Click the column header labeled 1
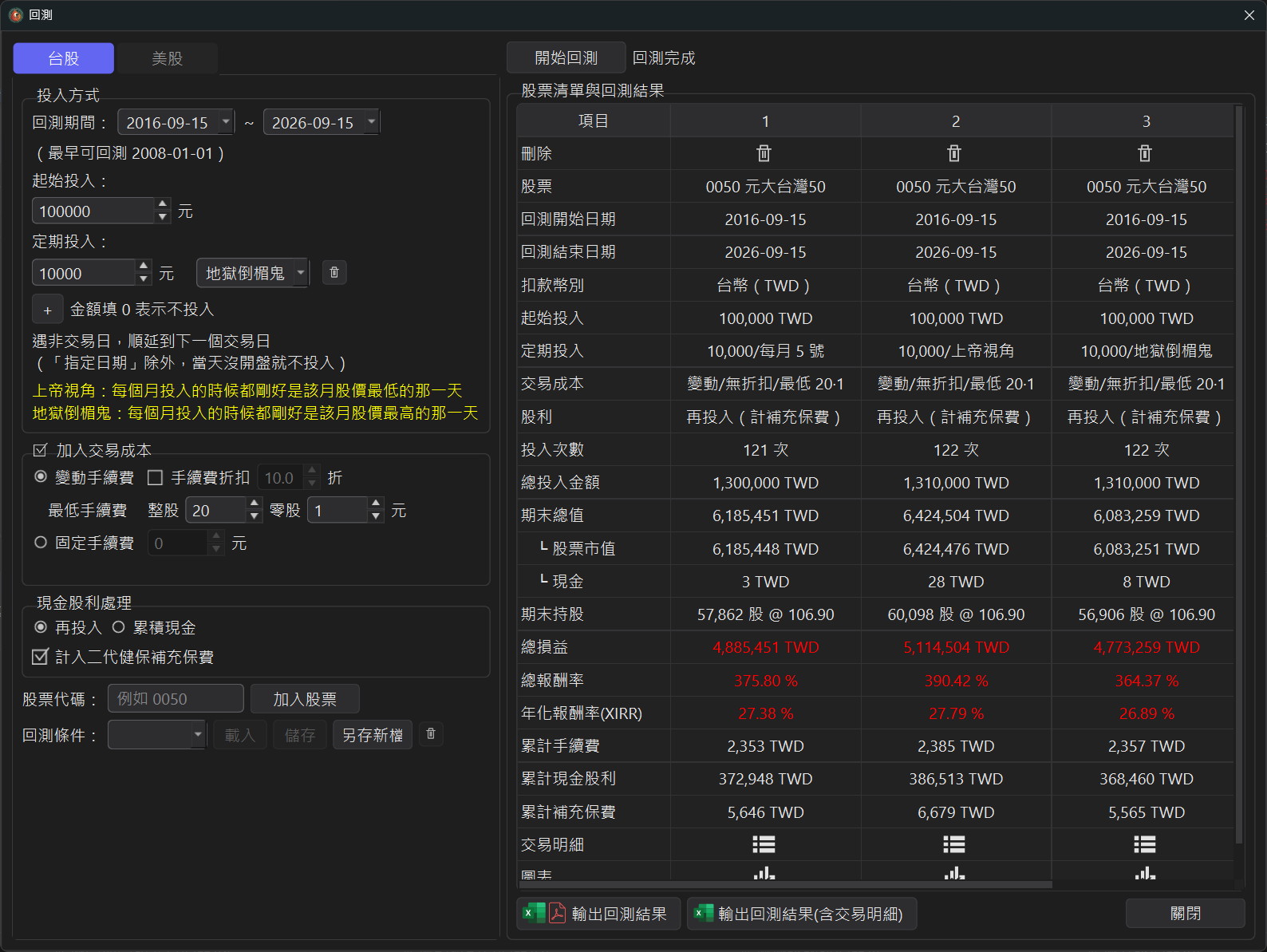 pyautogui.click(x=765, y=120)
